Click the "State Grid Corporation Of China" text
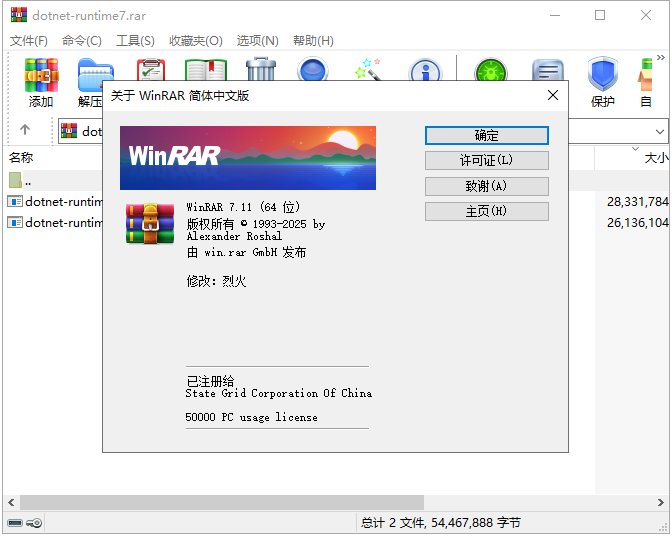The image size is (672, 536). [279, 393]
